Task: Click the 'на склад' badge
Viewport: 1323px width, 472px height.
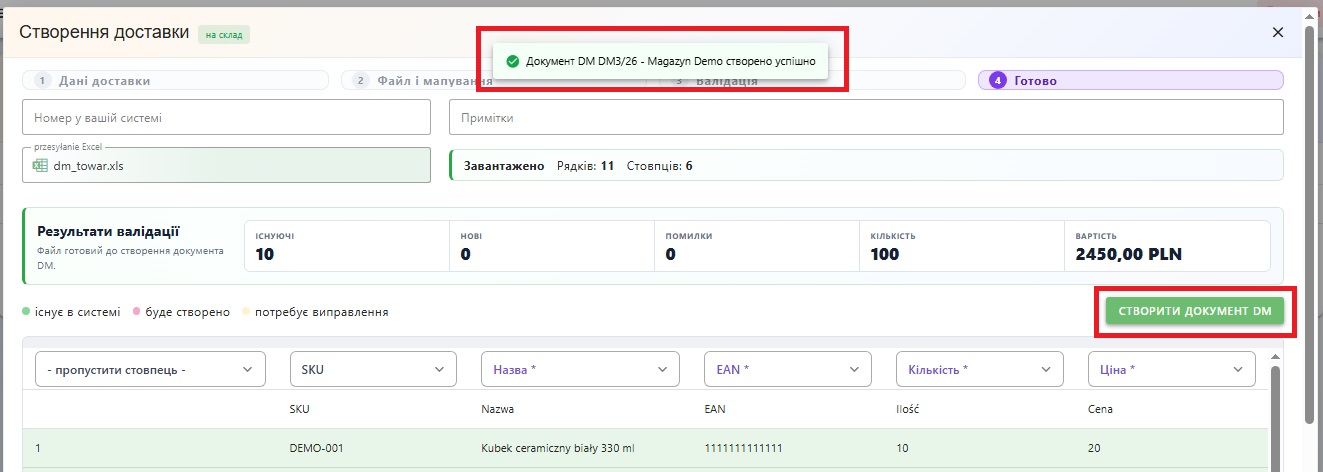Action: point(224,35)
